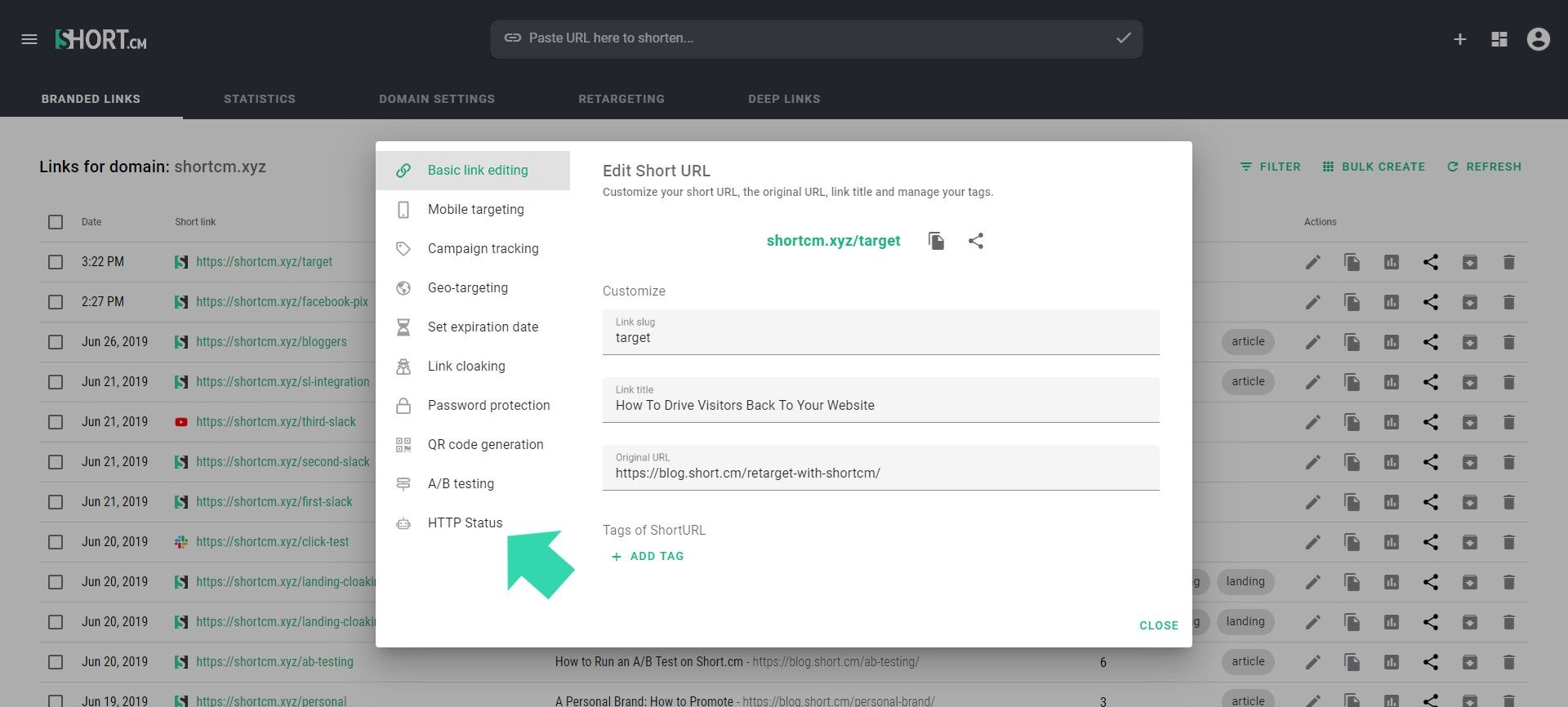The width and height of the screenshot is (1568, 707).
Task: Switch to the Statistics tab
Action: point(260,99)
